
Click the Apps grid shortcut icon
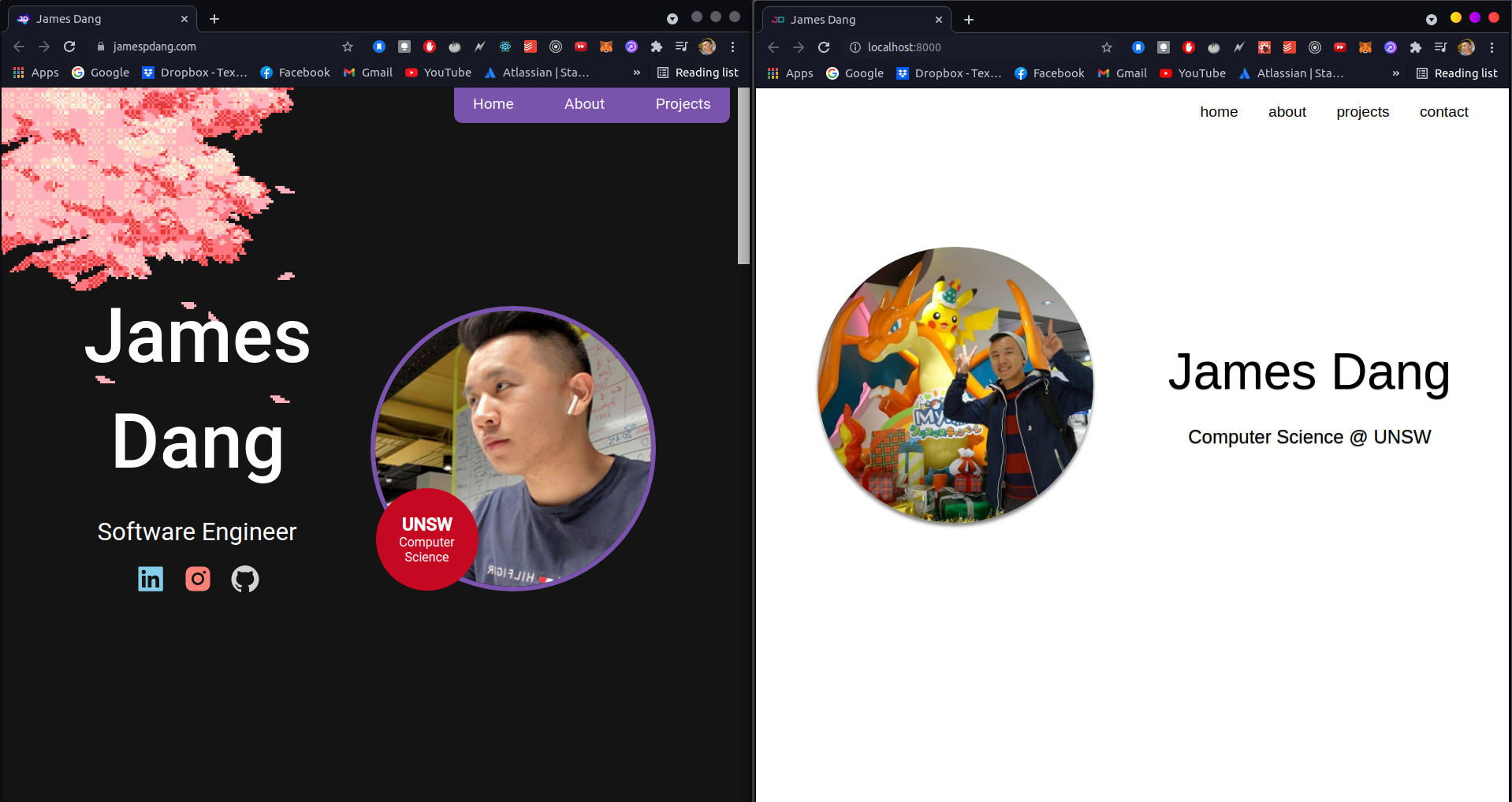tap(19, 73)
